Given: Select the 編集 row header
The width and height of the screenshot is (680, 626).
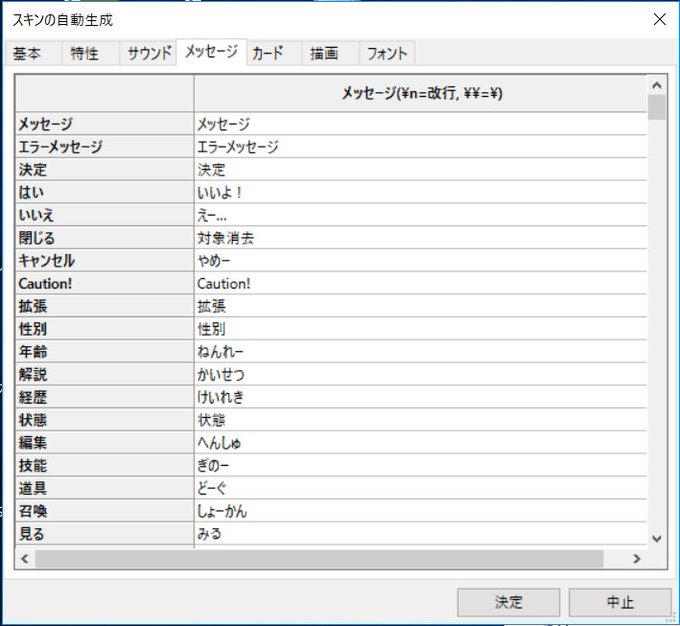Looking at the screenshot, I should (105, 442).
